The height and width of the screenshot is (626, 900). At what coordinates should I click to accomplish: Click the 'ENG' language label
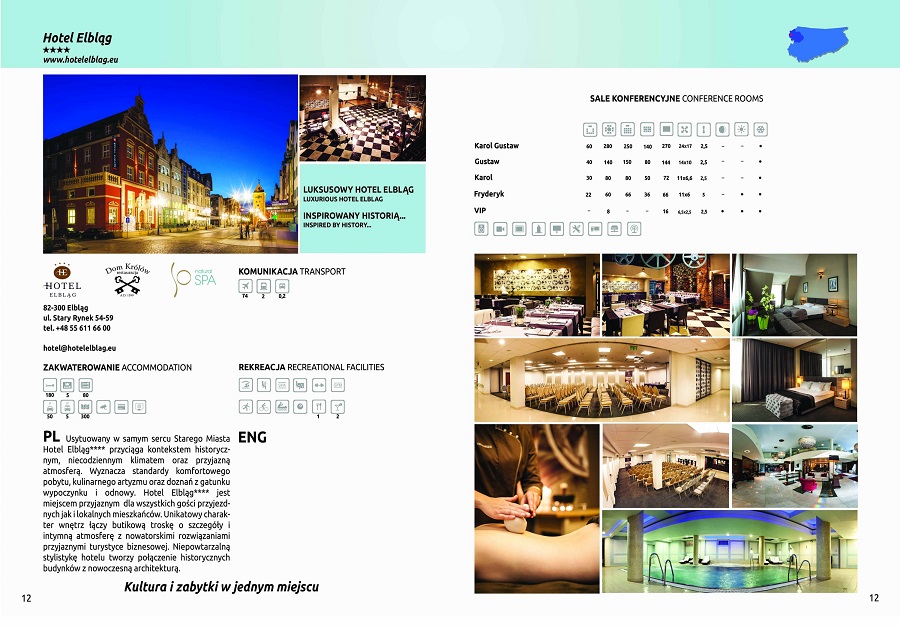click(x=253, y=437)
